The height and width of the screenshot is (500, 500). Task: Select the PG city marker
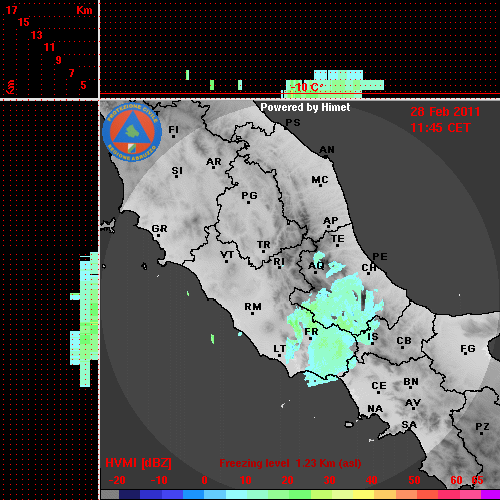point(248,202)
